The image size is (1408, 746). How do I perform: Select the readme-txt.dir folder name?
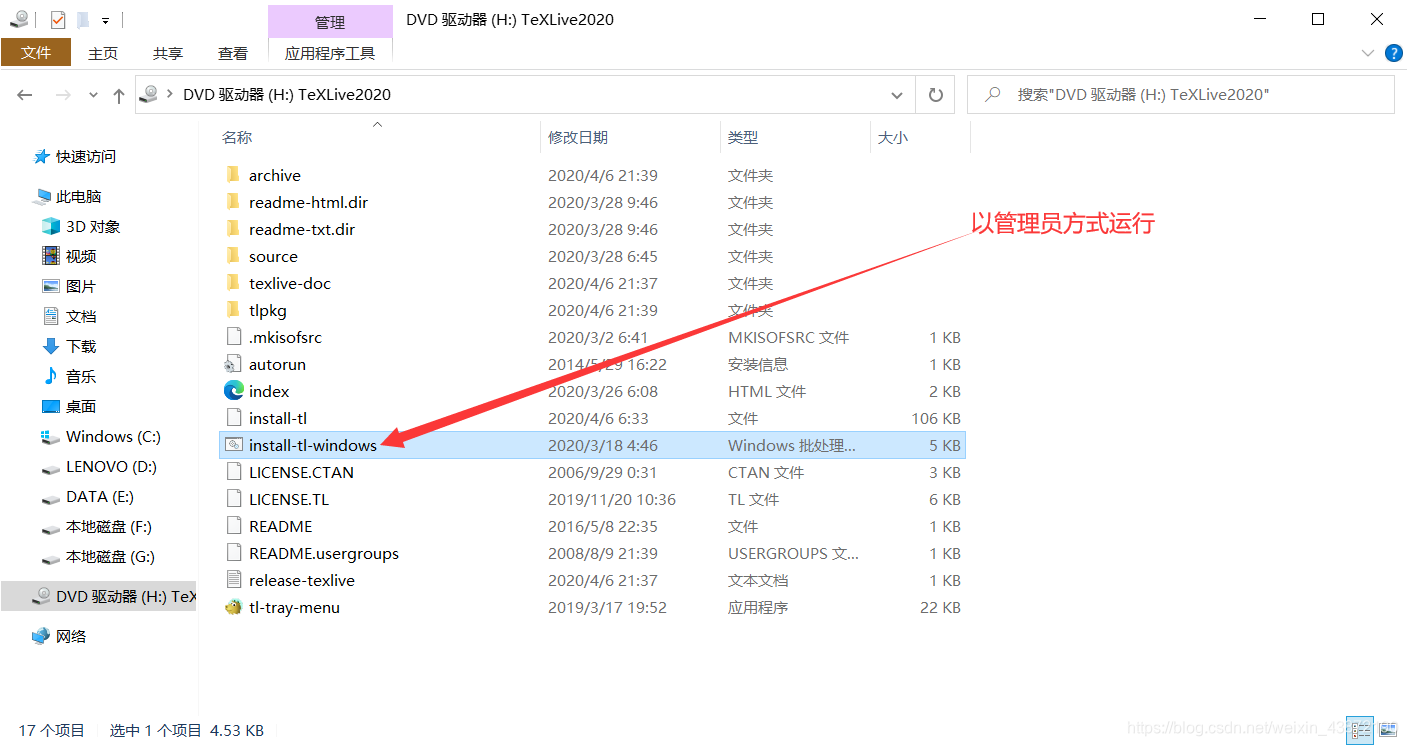click(302, 229)
